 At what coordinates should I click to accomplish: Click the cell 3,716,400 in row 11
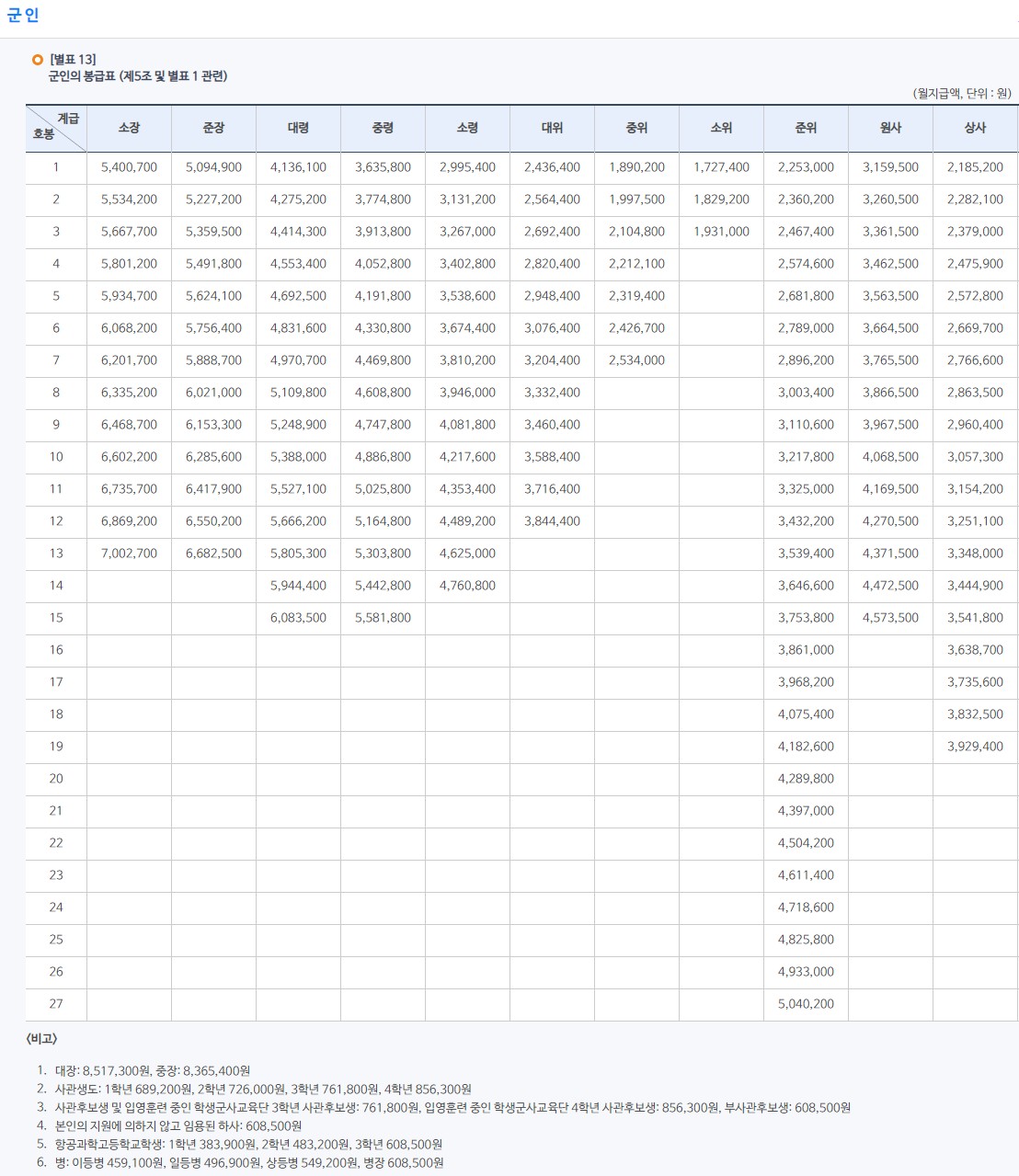tap(552, 489)
